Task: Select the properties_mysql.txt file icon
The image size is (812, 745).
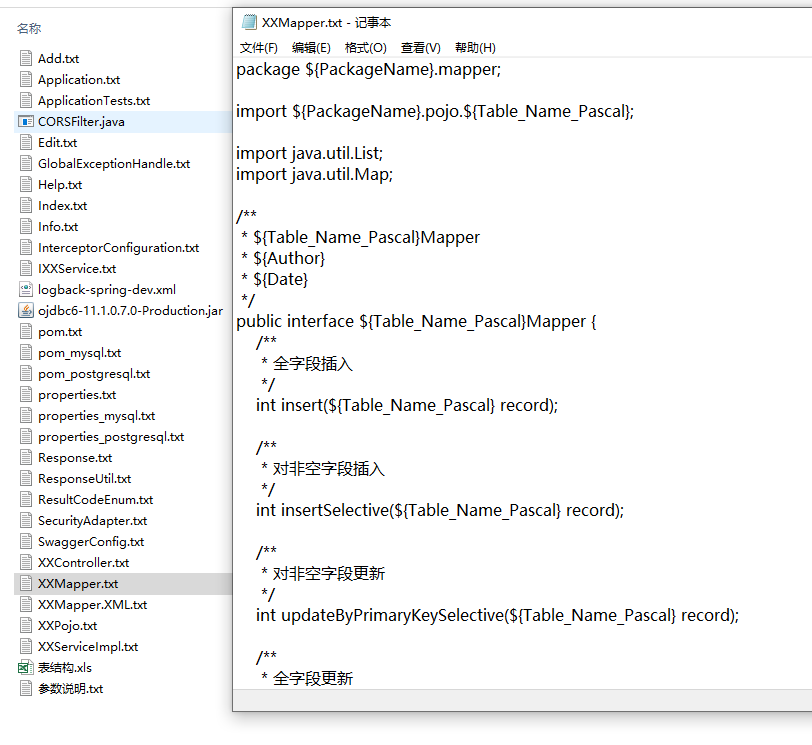Action: pos(26,415)
